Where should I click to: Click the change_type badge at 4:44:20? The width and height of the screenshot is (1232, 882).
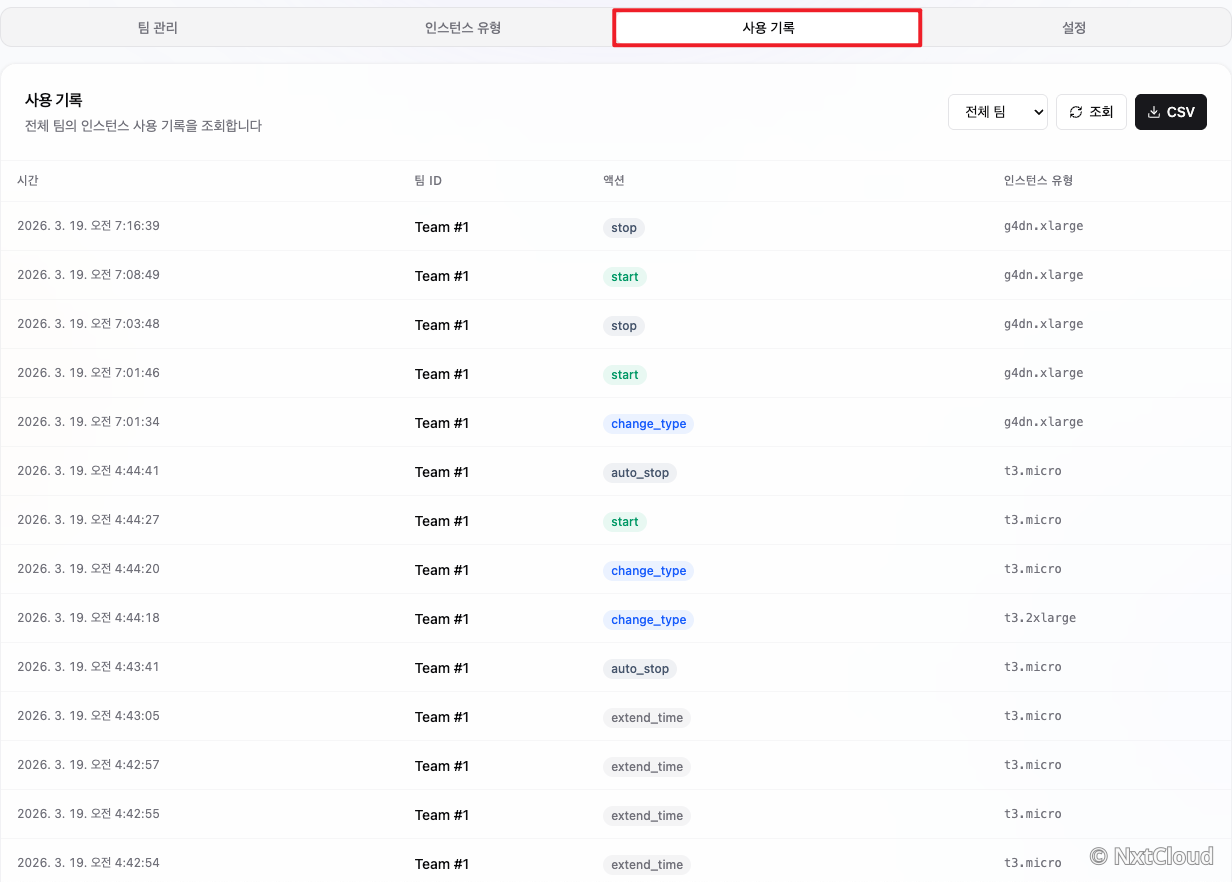[x=649, y=571]
